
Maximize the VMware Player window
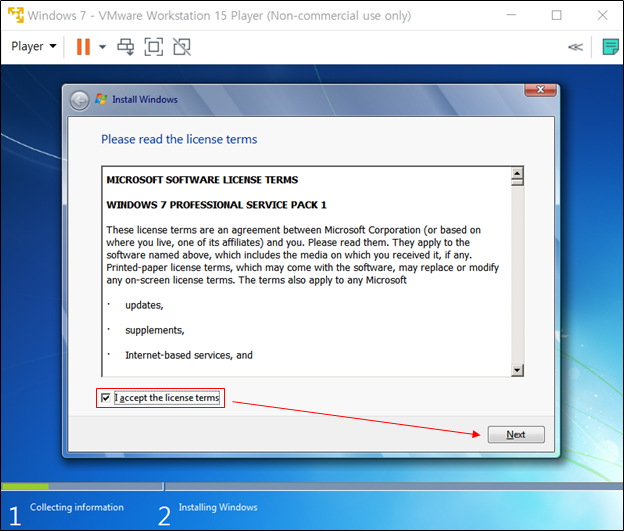click(556, 15)
